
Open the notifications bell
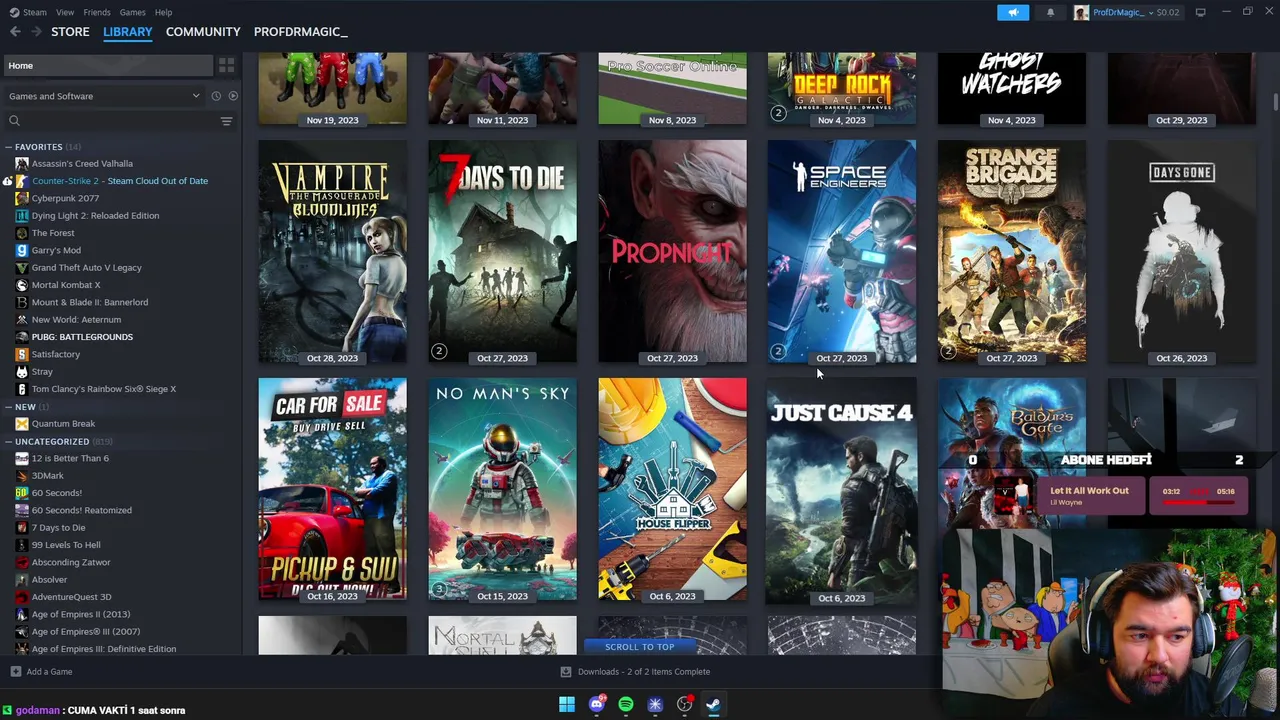(x=1050, y=12)
